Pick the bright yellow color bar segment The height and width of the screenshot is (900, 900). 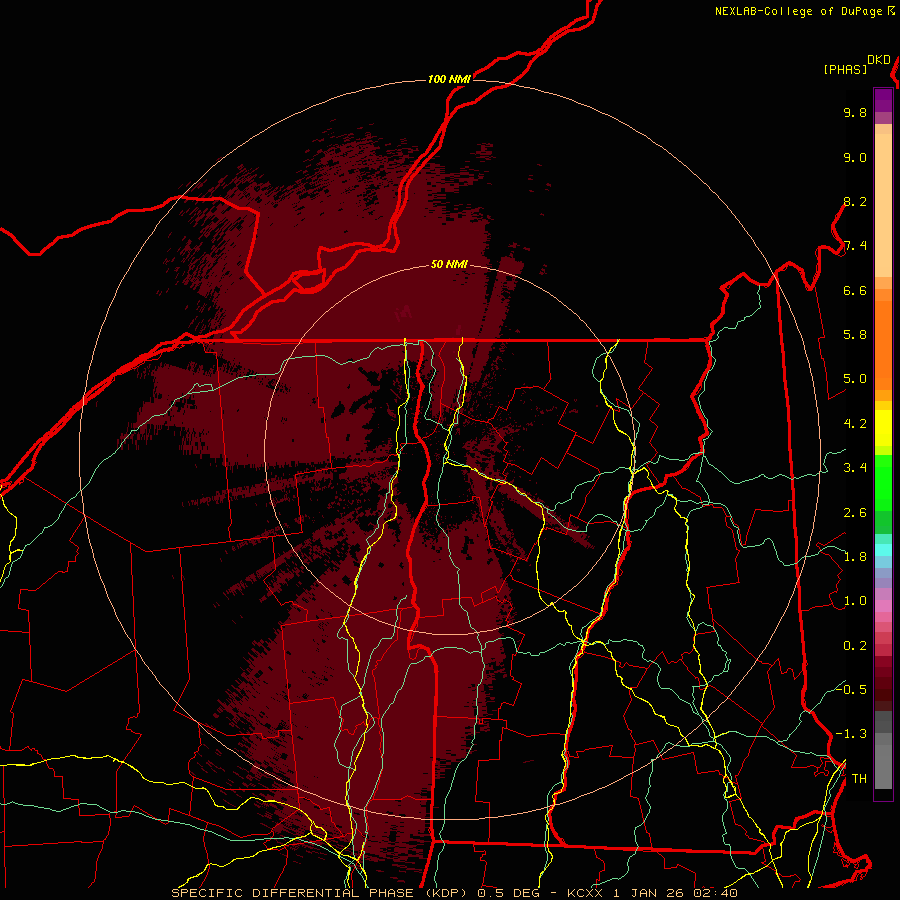883,428
